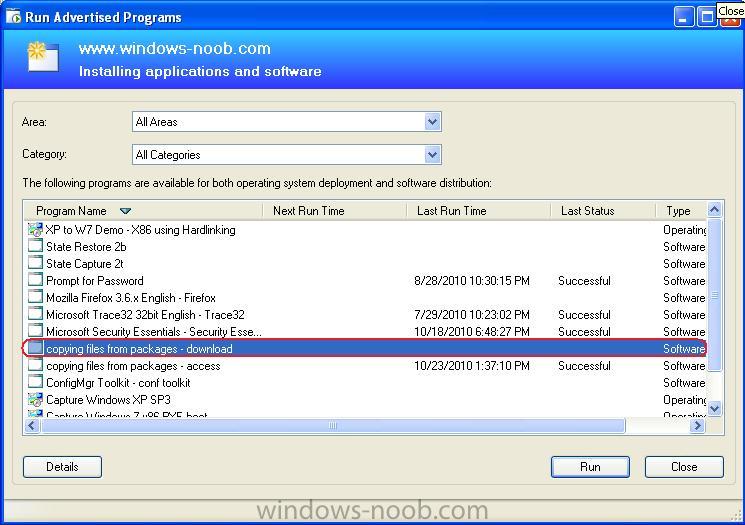
Task: Minimize the Run Advertised Programs window
Action: pos(684,18)
